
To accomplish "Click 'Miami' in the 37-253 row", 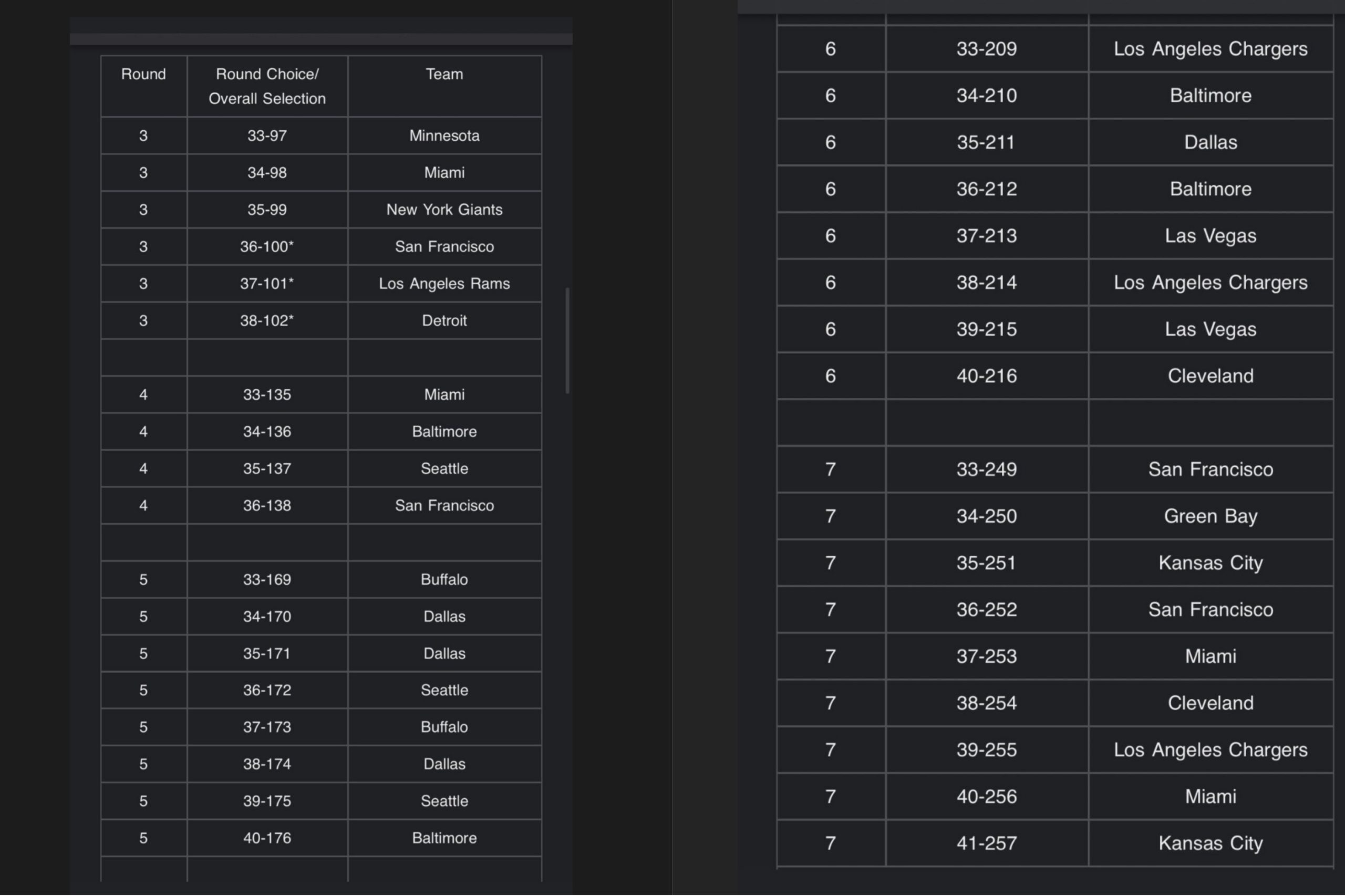I will [x=1210, y=657].
